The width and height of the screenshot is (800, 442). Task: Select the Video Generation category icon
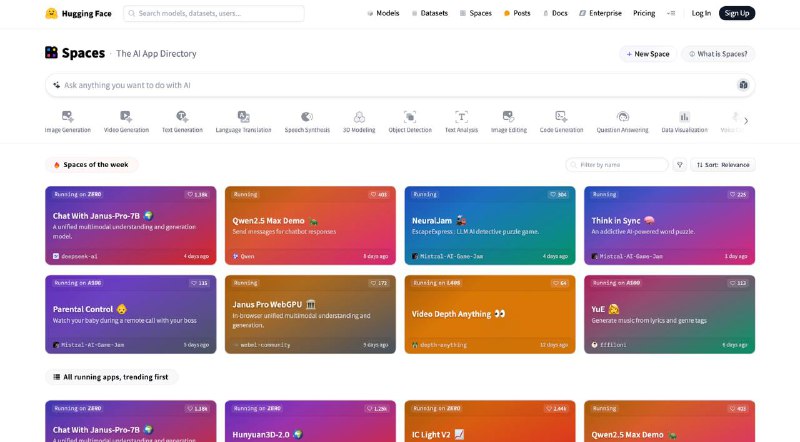pos(126,117)
